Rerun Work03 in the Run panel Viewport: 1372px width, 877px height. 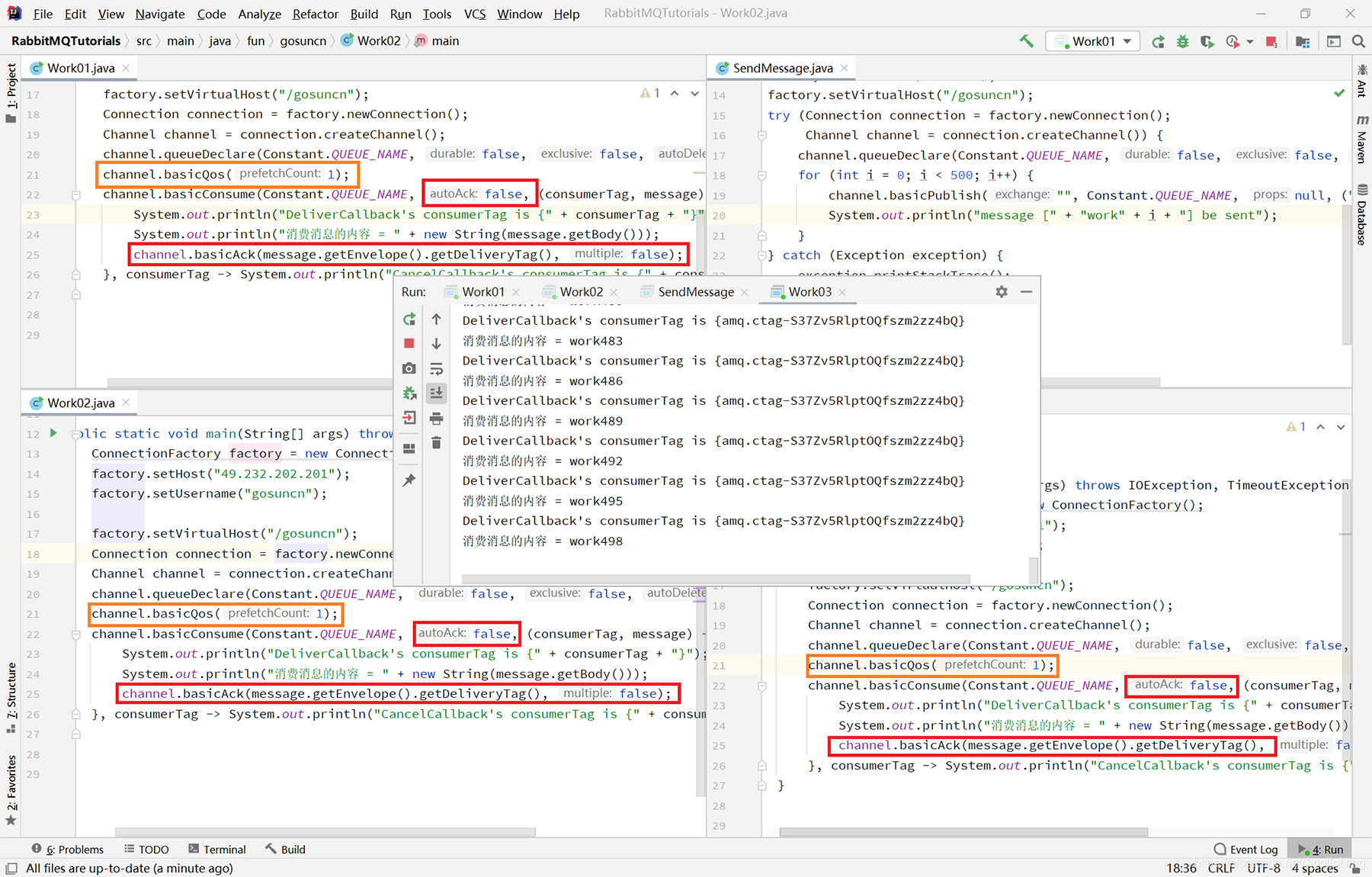[x=409, y=320]
